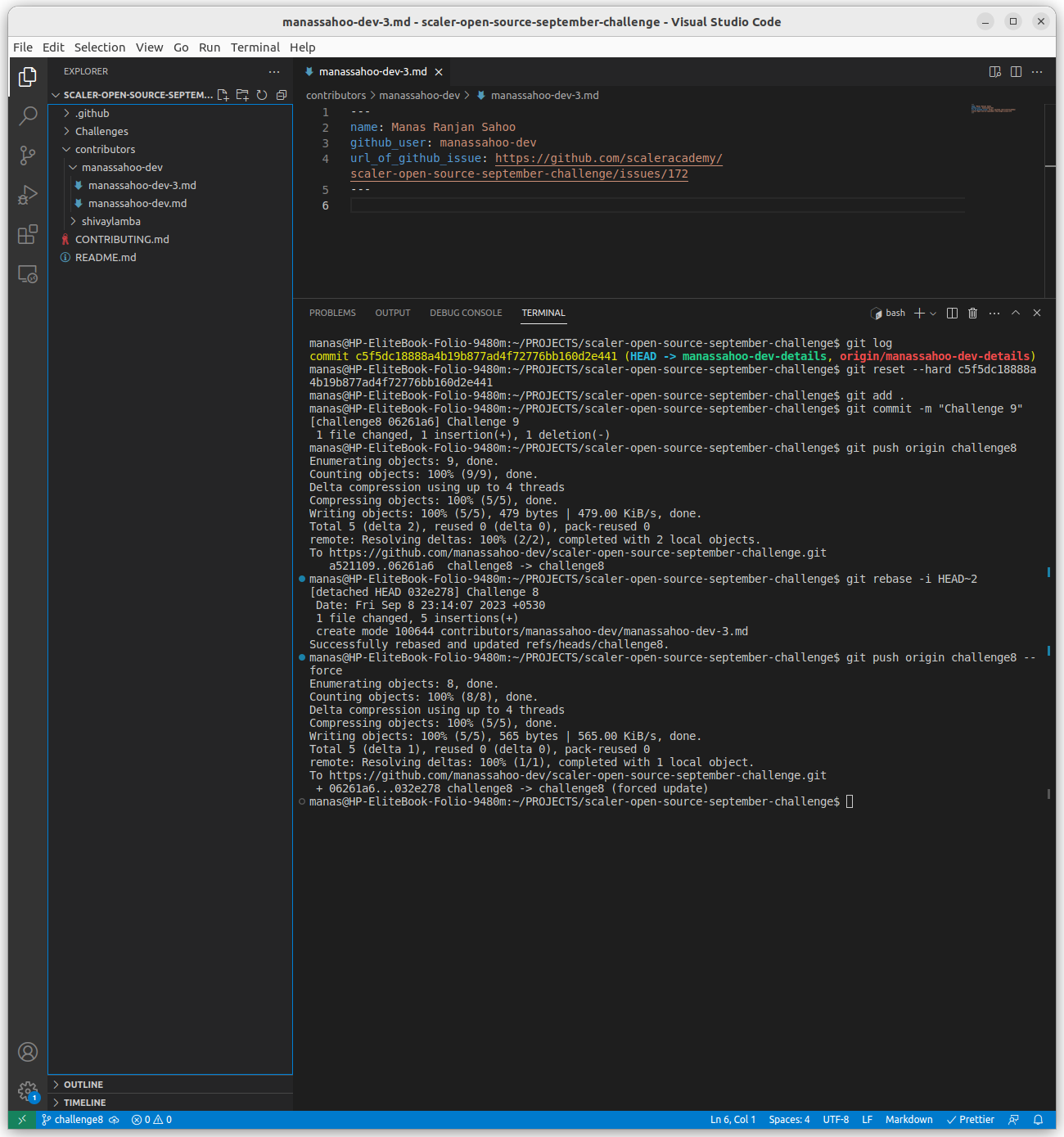Collapse all folders using the Explorer icon

coord(282,94)
